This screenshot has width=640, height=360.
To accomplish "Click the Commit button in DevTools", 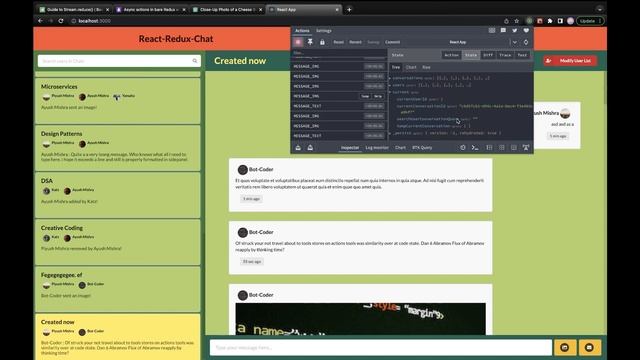I will (x=392, y=42).
